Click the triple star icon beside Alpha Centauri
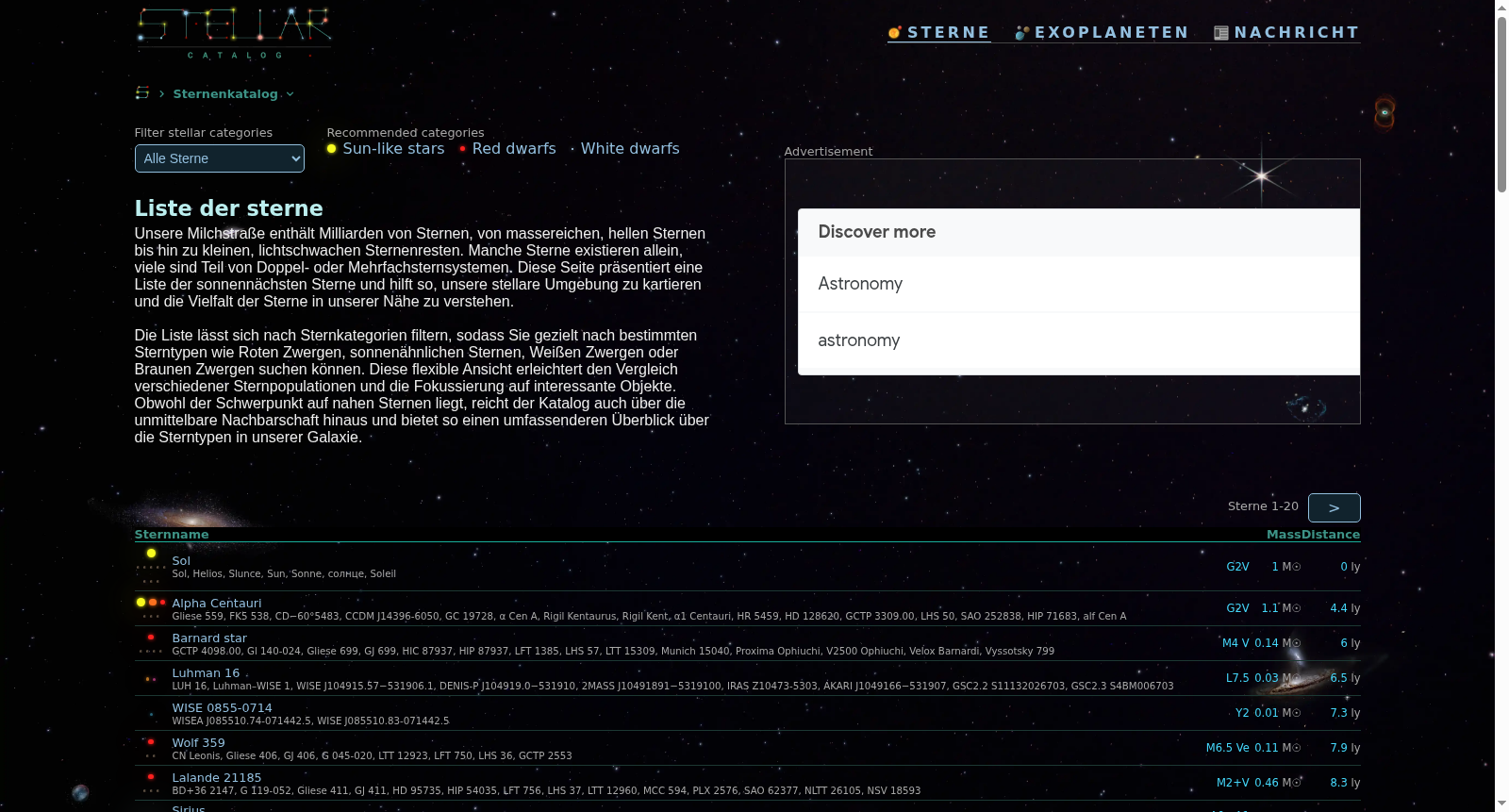The height and width of the screenshot is (812, 1509). coord(151,602)
